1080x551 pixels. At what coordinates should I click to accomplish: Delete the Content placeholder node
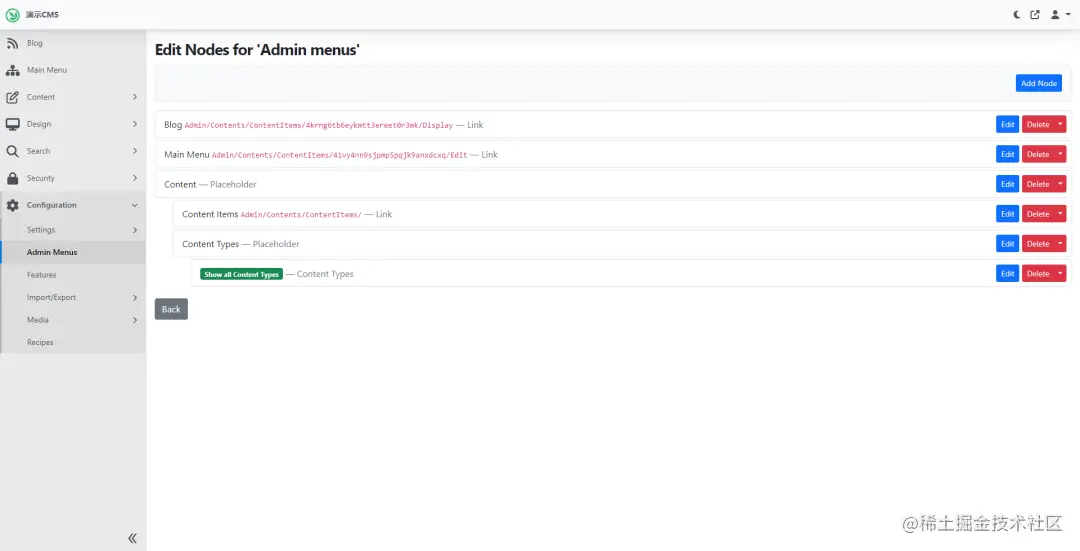[x=1038, y=184]
